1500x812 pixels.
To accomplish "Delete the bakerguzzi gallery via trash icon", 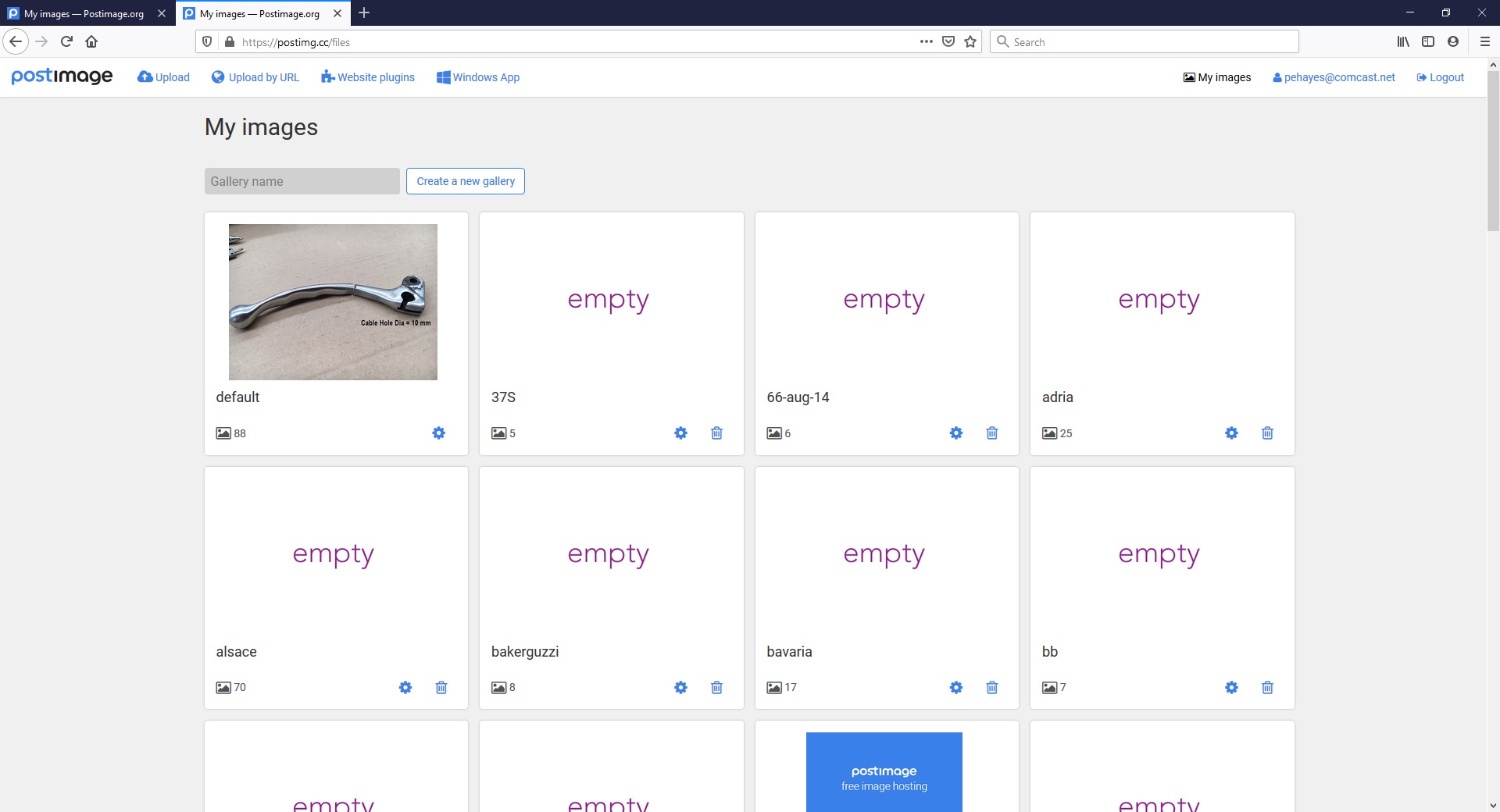I will click(716, 687).
